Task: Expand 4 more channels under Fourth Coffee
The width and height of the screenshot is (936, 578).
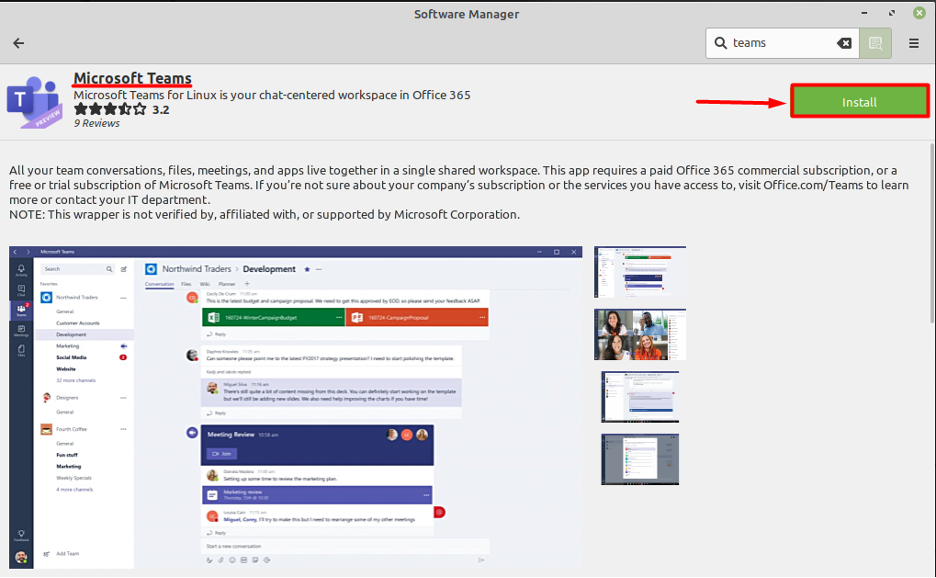Action: coord(77,491)
